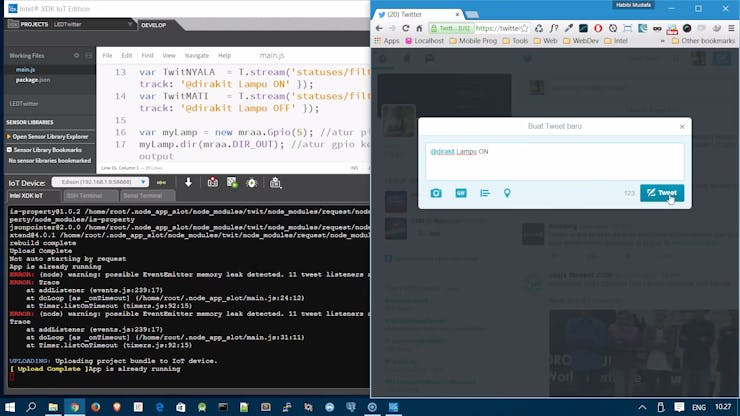Click the split-view icon beside Working Files
Image resolution: width=740 pixels, height=416 pixels.
[x=88, y=55]
